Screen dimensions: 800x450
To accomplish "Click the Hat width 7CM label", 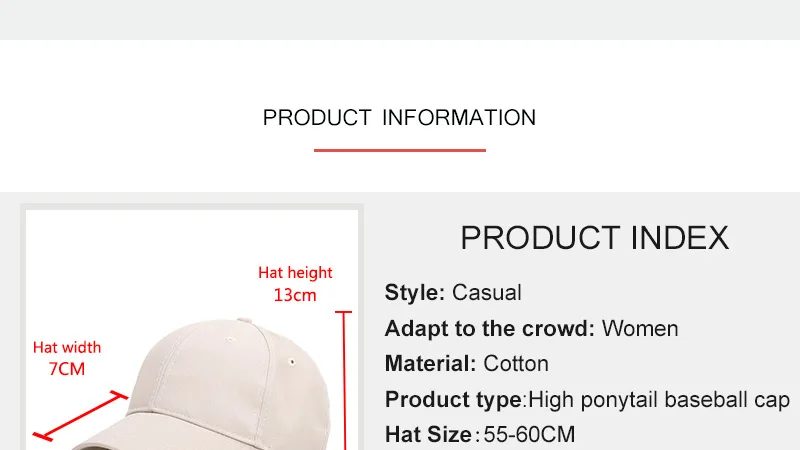I will click(67, 358).
